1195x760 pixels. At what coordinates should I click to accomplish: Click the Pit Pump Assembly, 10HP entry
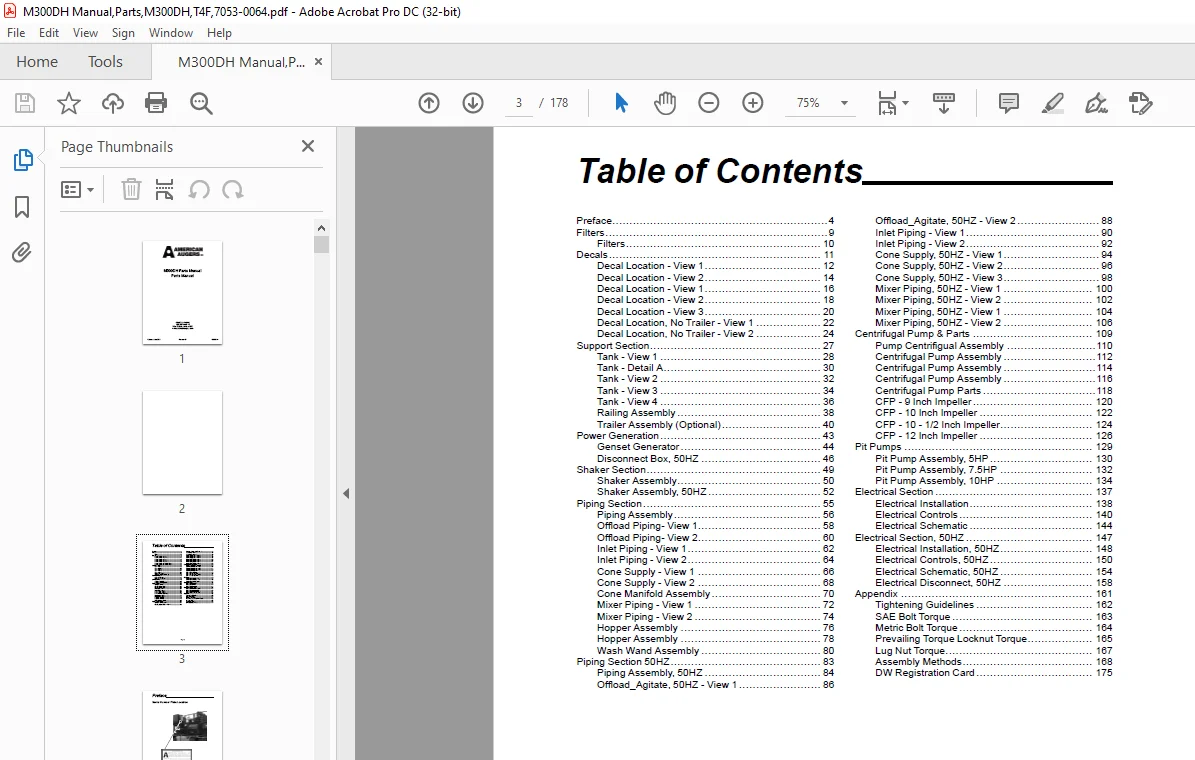tap(994, 481)
